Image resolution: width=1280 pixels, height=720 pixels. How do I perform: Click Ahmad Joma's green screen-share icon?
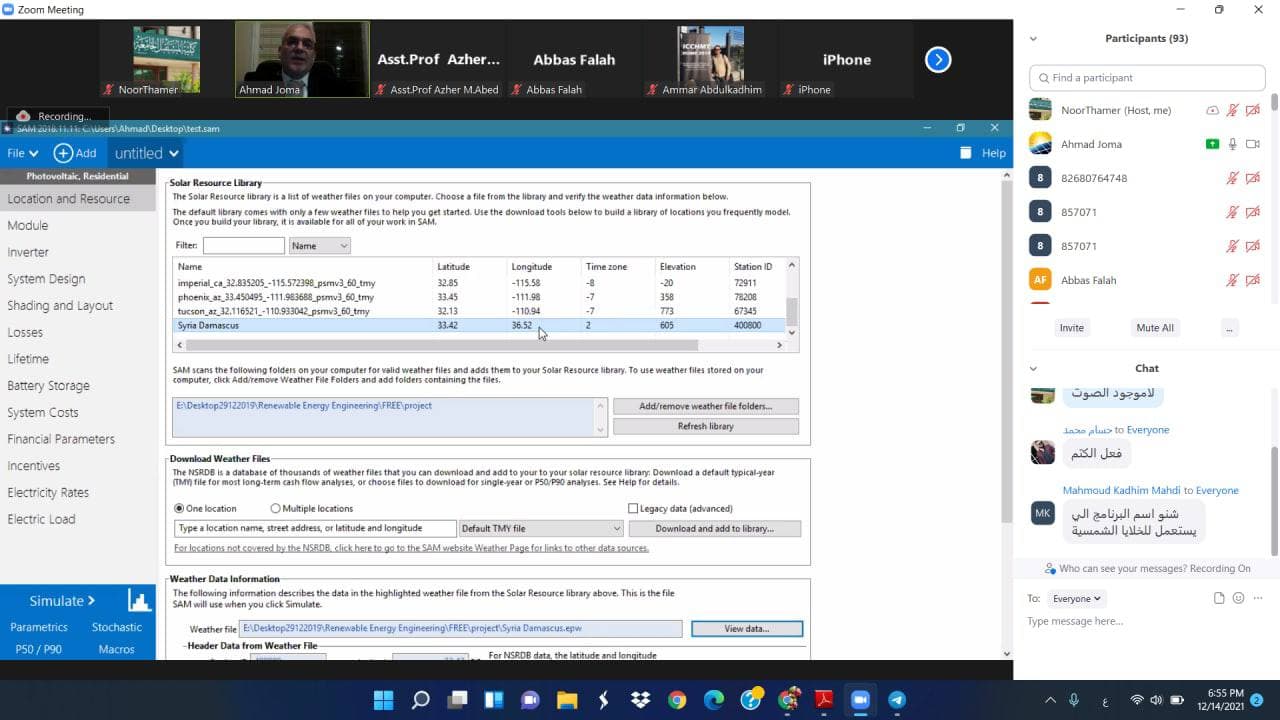point(1212,144)
